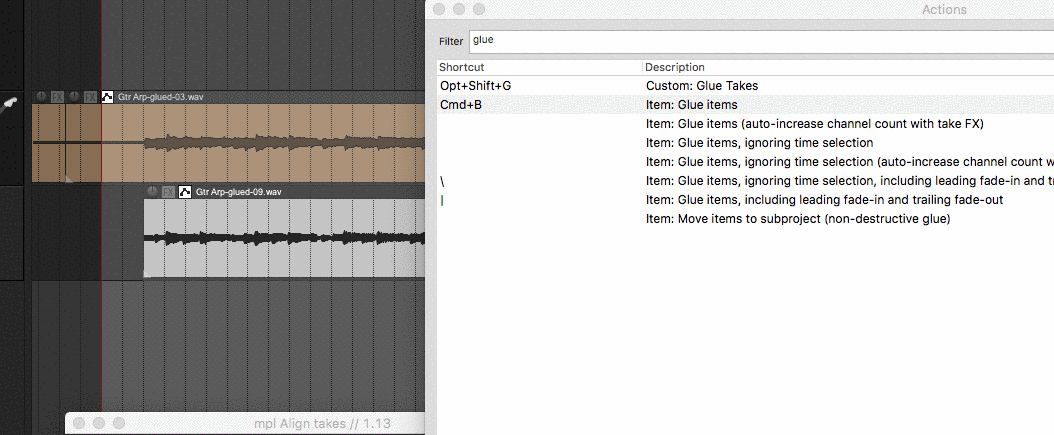Click the guitar track icon at left edge
The width and height of the screenshot is (1054, 435).
(12, 104)
